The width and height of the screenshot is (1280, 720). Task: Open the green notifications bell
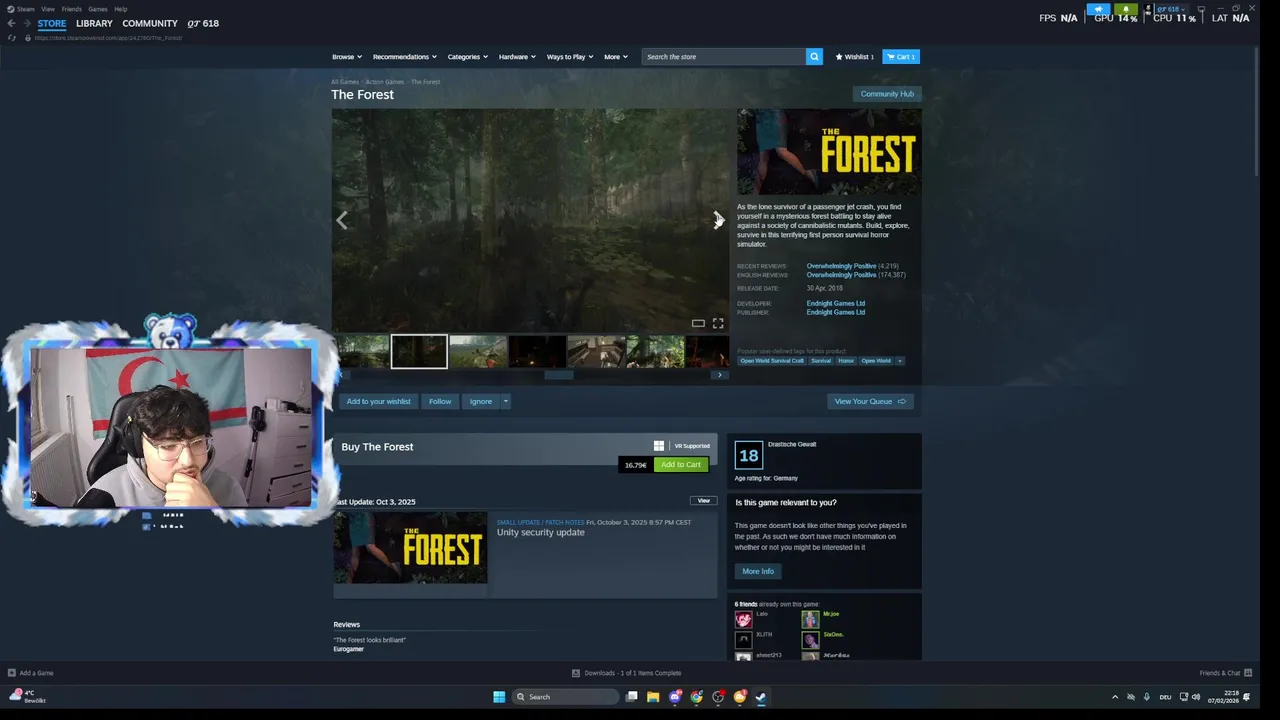1126,9
